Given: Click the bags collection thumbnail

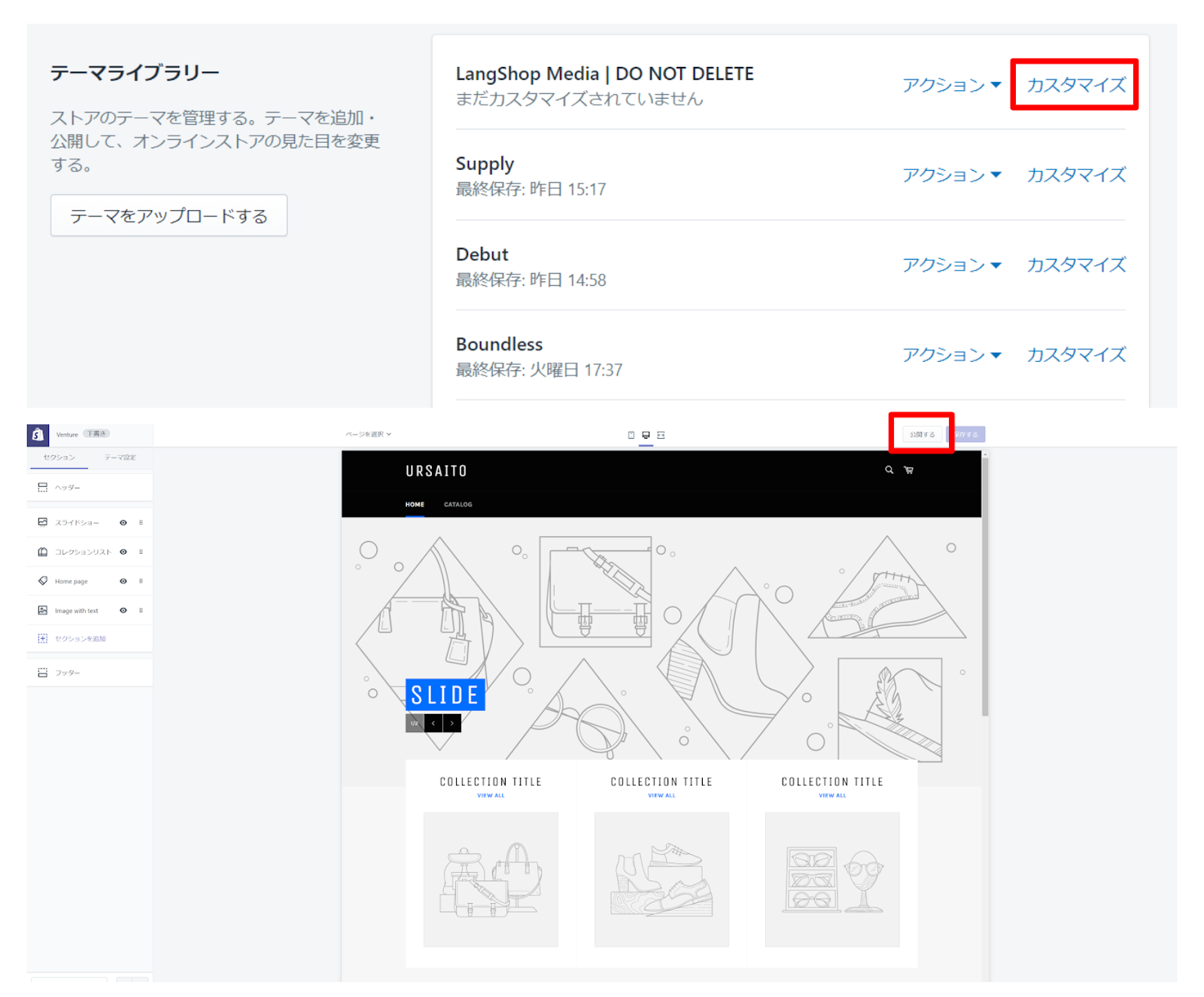Looking at the screenshot, I should pyautogui.click(x=491, y=879).
